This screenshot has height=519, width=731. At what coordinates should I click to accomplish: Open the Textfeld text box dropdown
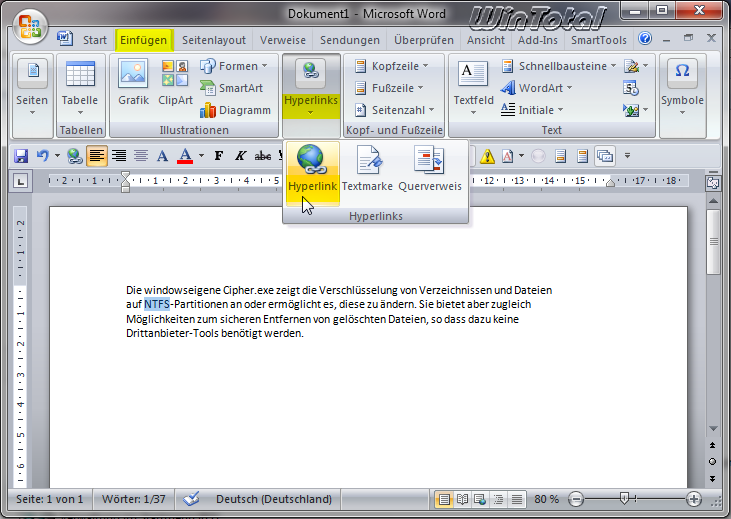click(473, 88)
